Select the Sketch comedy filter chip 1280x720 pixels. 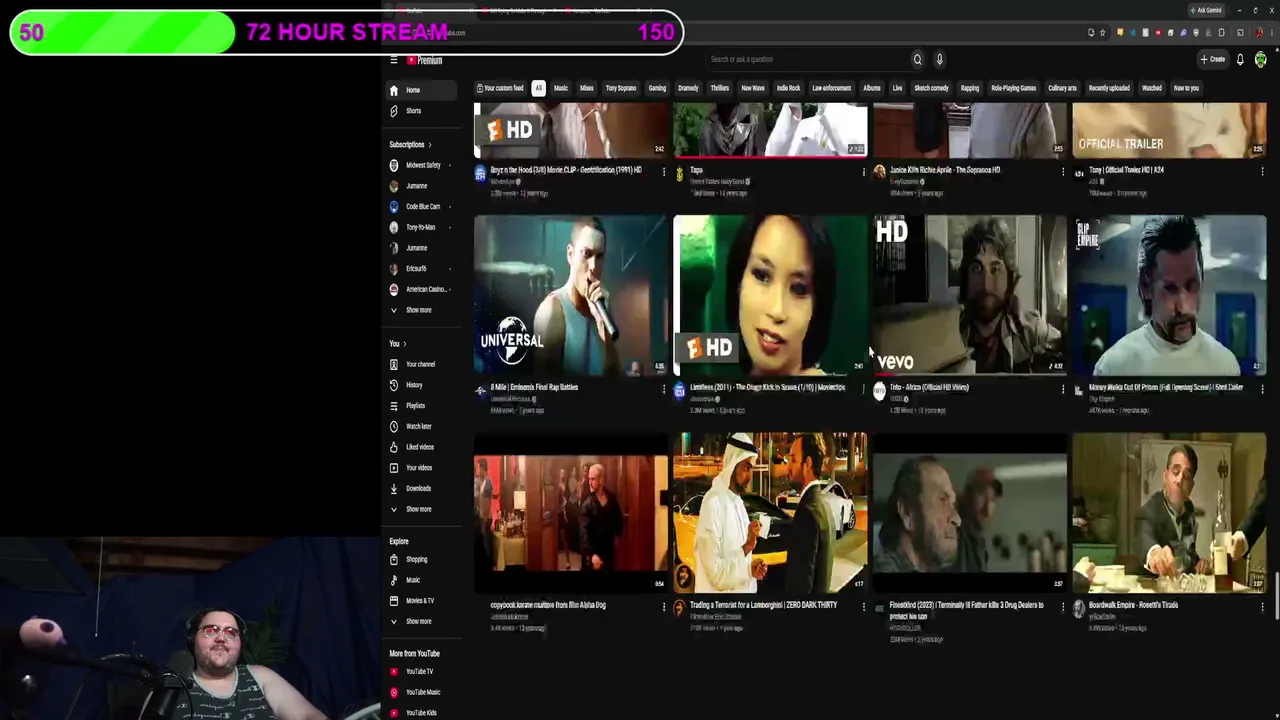click(x=931, y=88)
